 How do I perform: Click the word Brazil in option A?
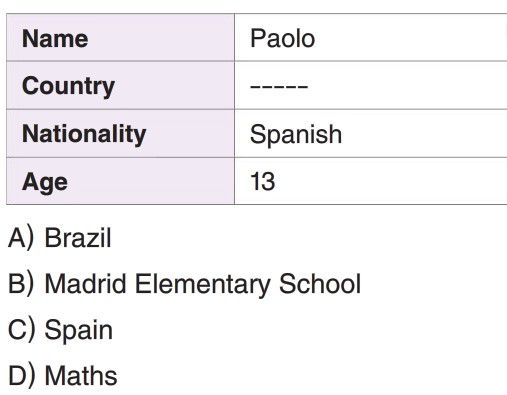tap(78, 238)
